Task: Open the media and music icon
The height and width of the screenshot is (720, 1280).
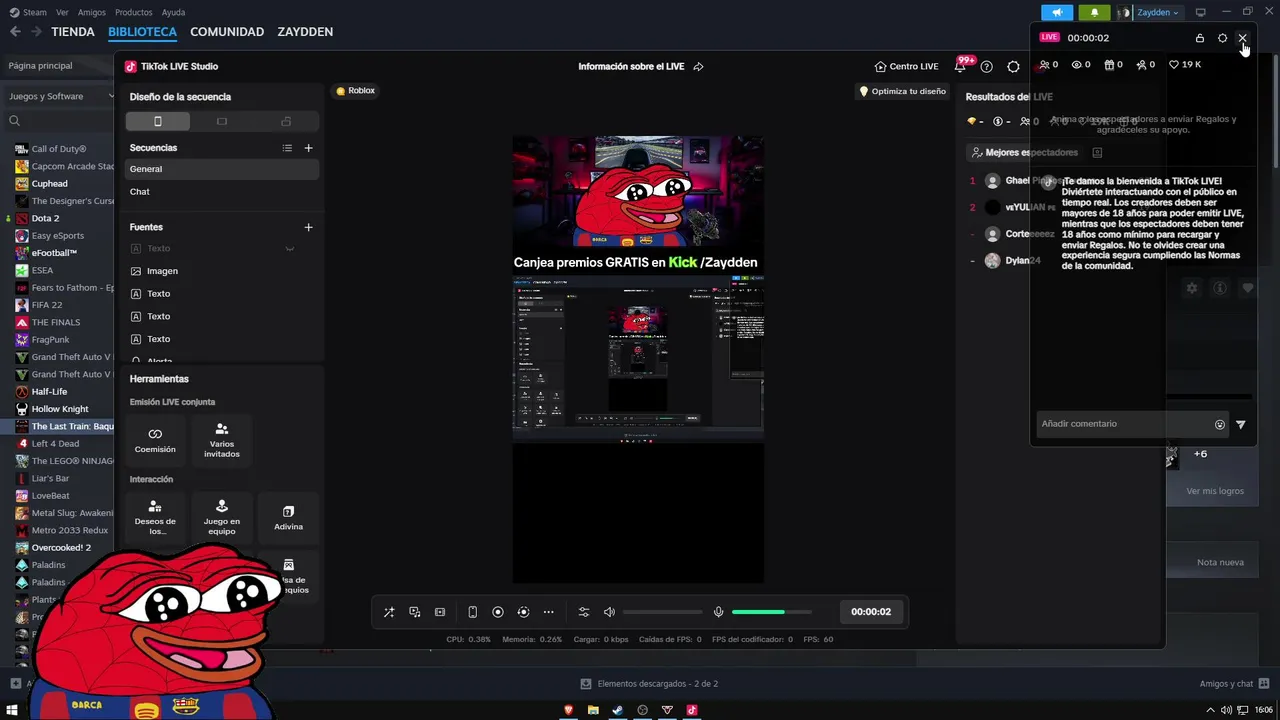Action: click(x=415, y=612)
